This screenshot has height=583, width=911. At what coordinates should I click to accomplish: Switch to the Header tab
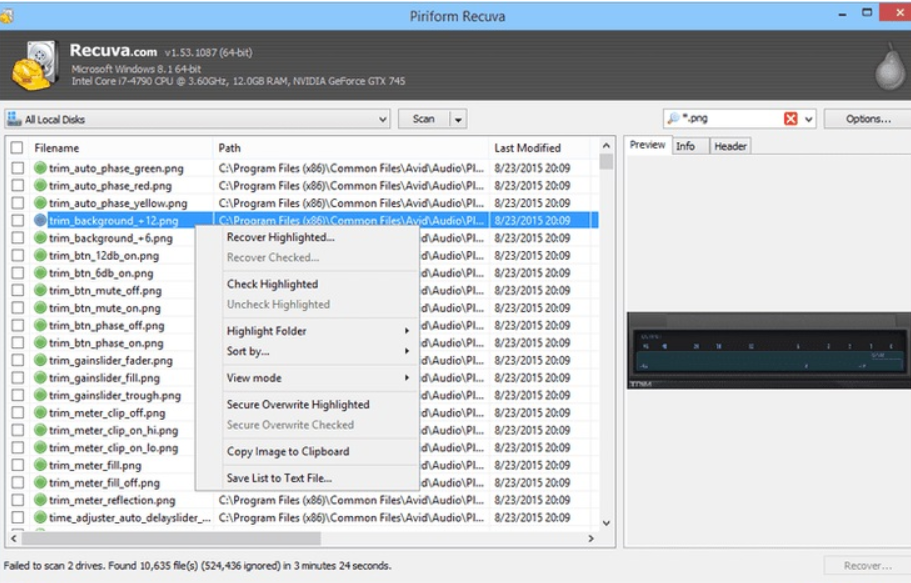[730, 146]
